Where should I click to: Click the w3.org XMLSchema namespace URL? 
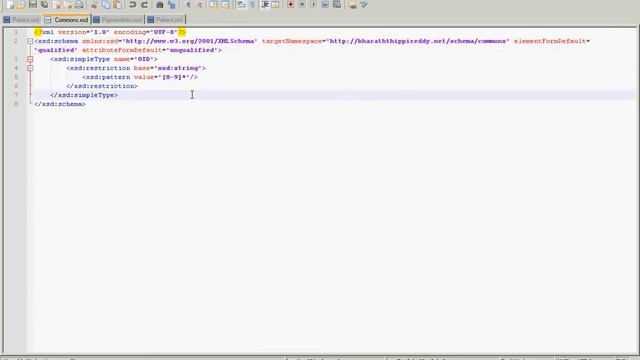[x=190, y=41]
